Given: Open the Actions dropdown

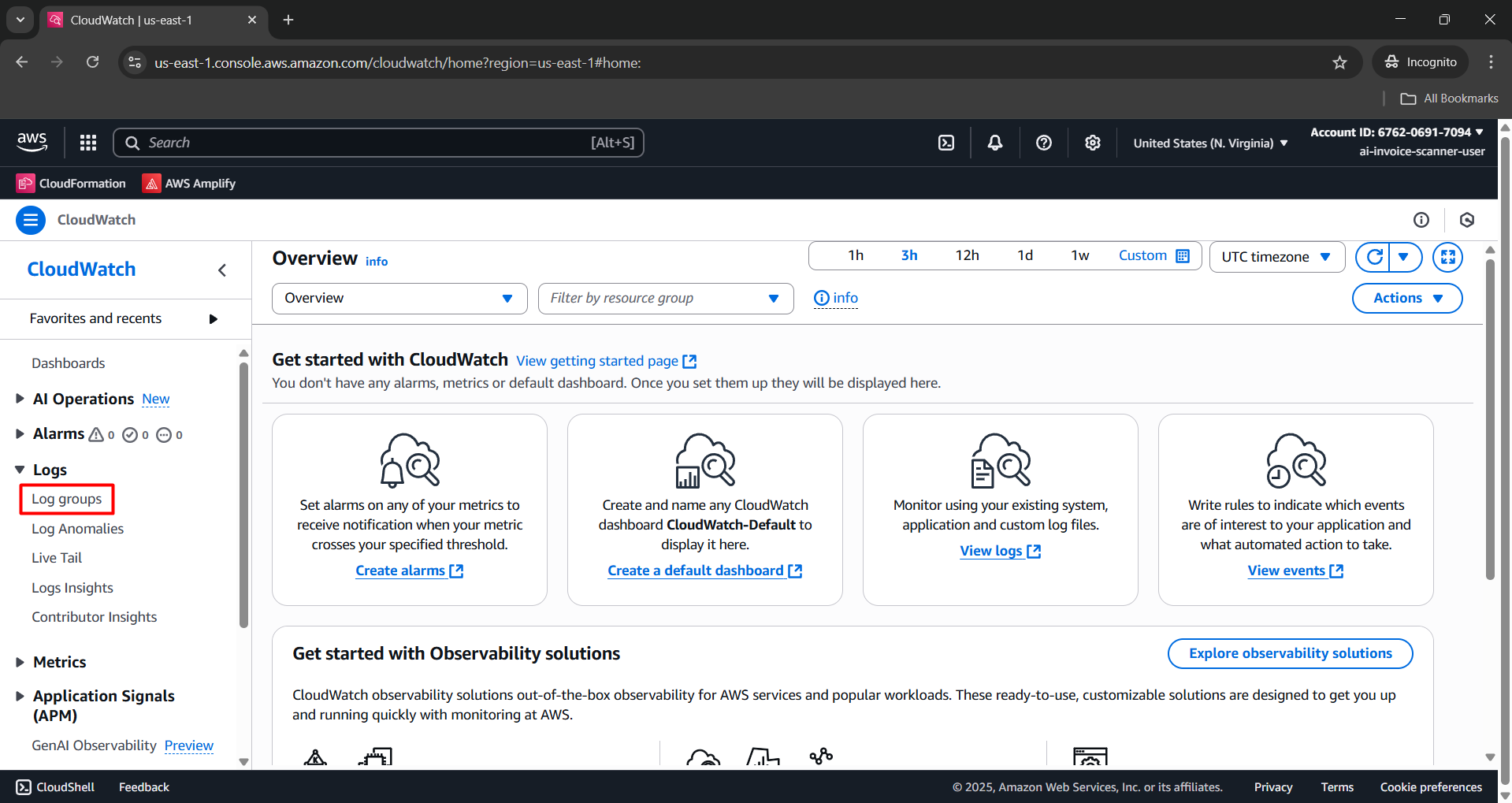Looking at the screenshot, I should click(1406, 298).
